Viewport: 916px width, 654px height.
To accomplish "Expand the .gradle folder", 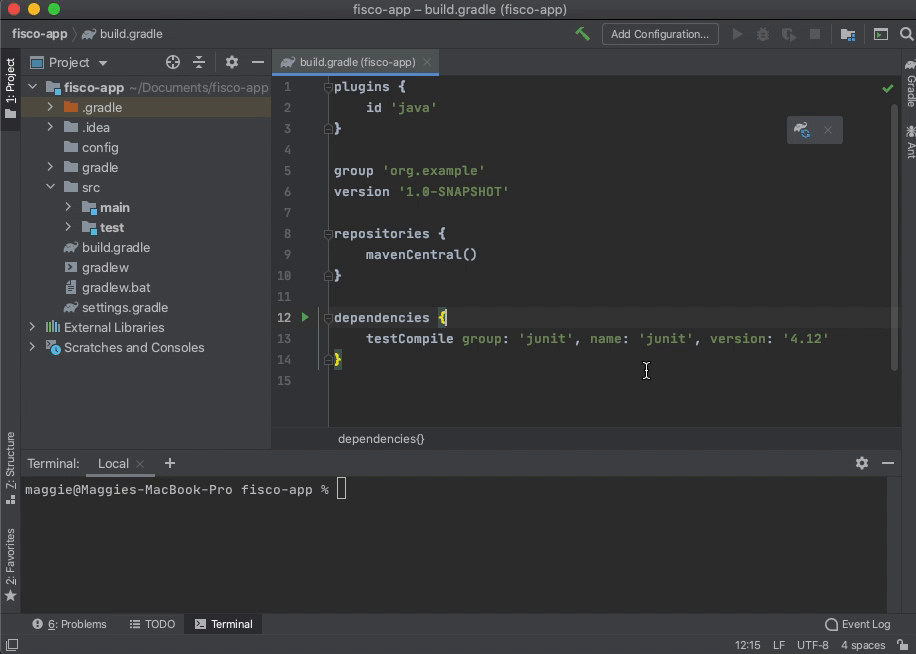I will 50,107.
